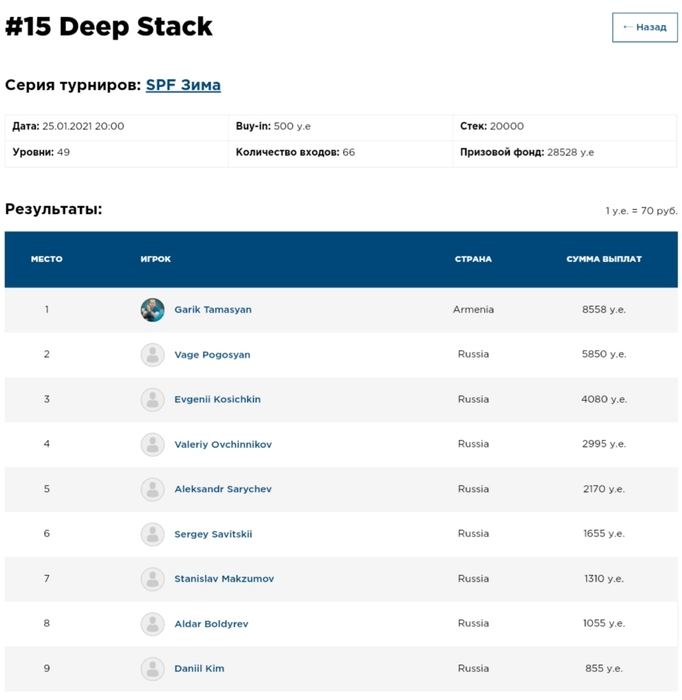
Task: Open Sergey Savitskii's player name link
Action: pos(213,534)
